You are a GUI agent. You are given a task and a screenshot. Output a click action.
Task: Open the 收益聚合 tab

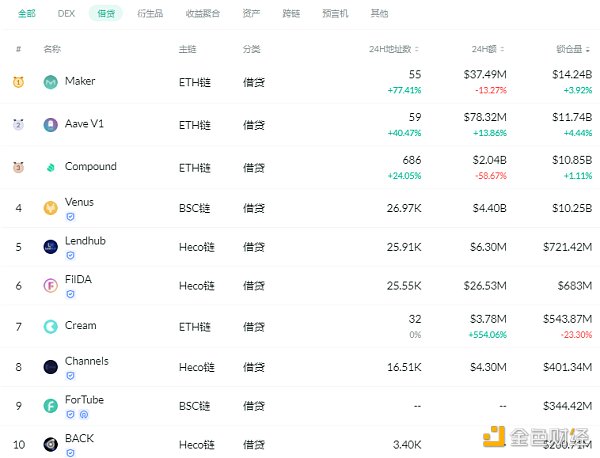[x=201, y=14]
